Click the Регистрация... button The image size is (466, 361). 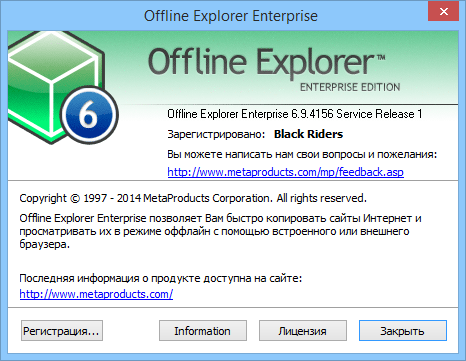pyautogui.click(x=62, y=331)
